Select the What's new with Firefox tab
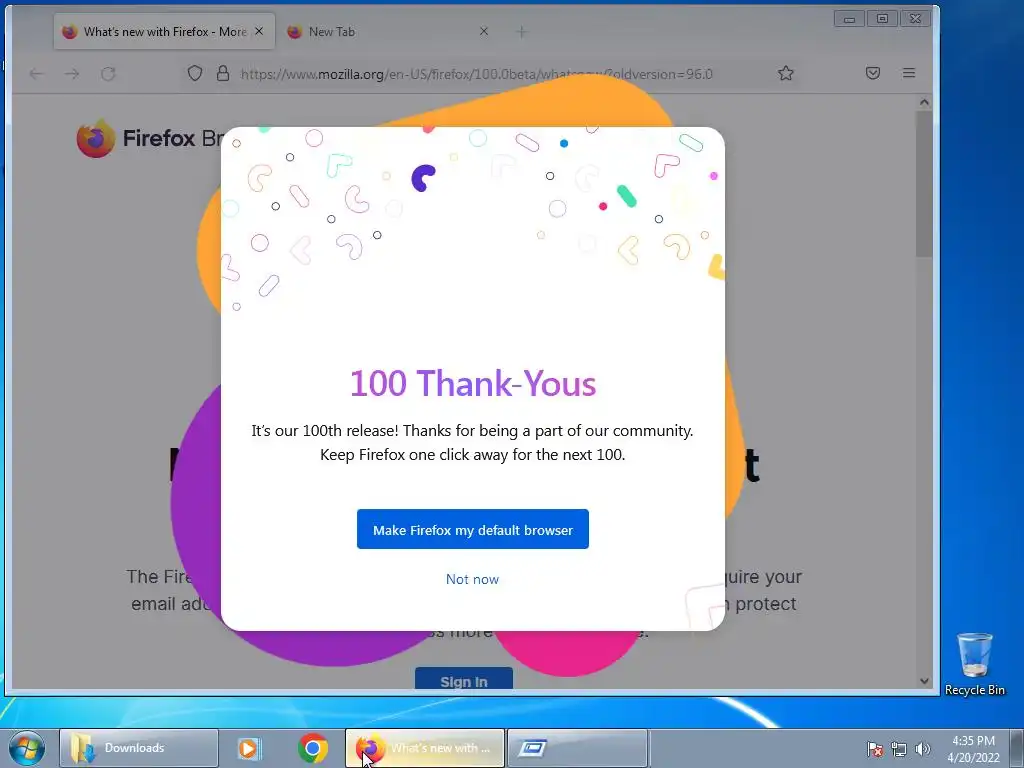This screenshot has width=1024, height=768. [x=165, y=31]
